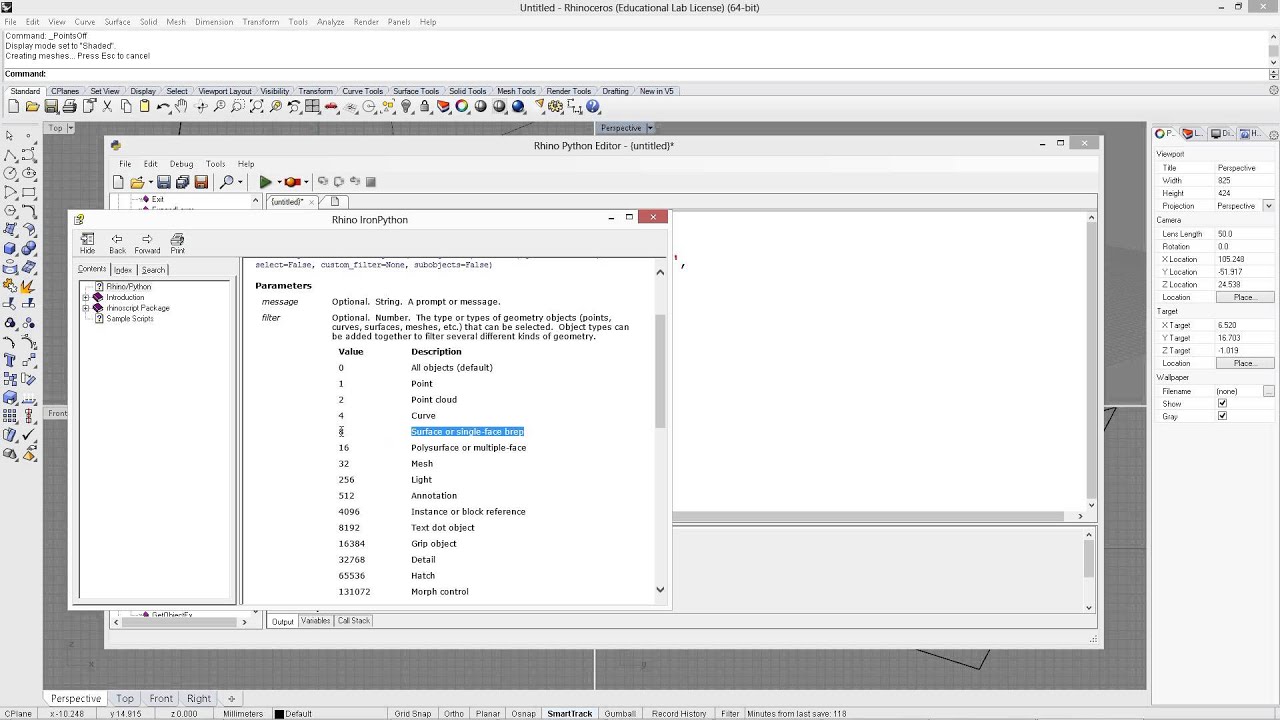
Task: Click the blue Help question mark icon
Action: click(592, 106)
